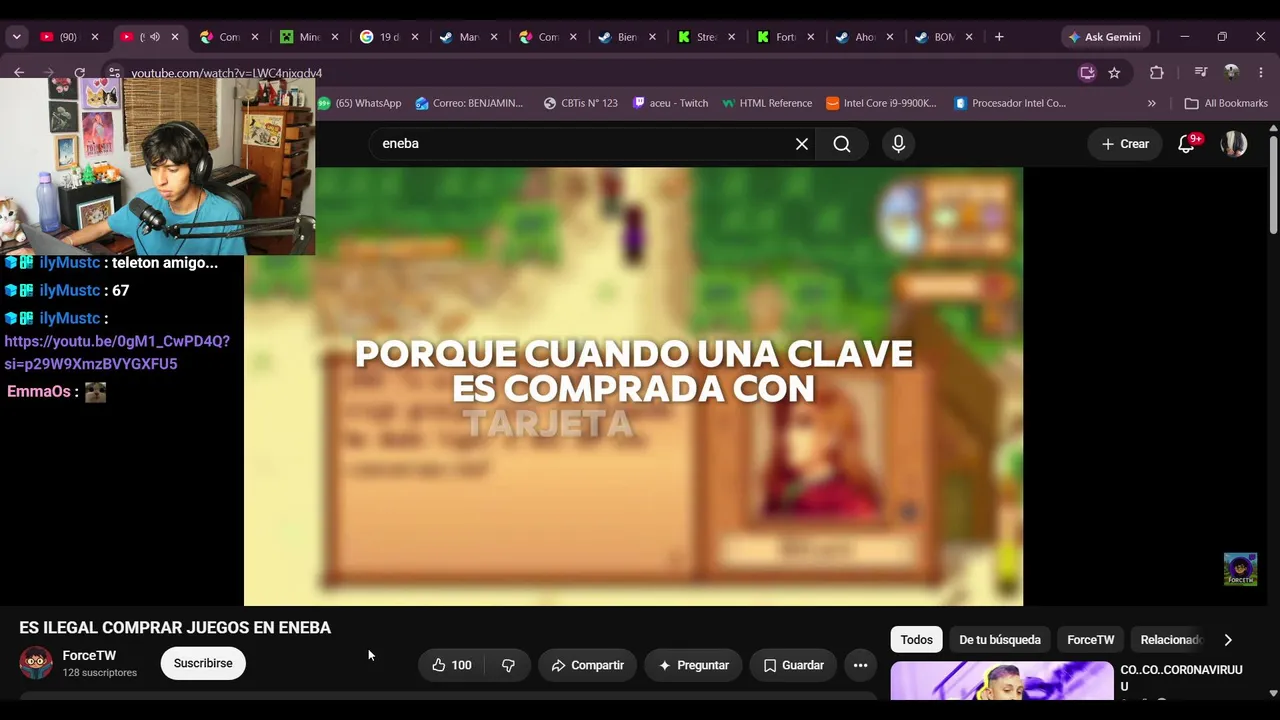Open the ForceTW channel avatar
1280x720 pixels.
[x=36, y=663]
